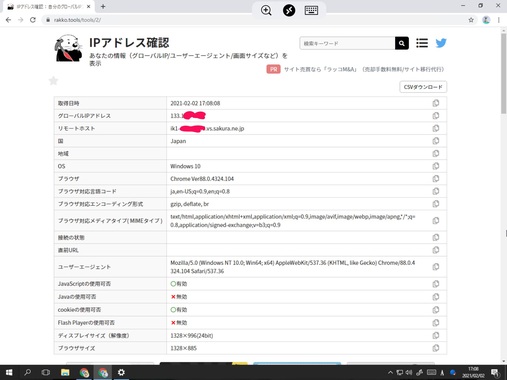Select the gzip, deflate, br text
This screenshot has height=380, width=507.
tap(189, 204)
